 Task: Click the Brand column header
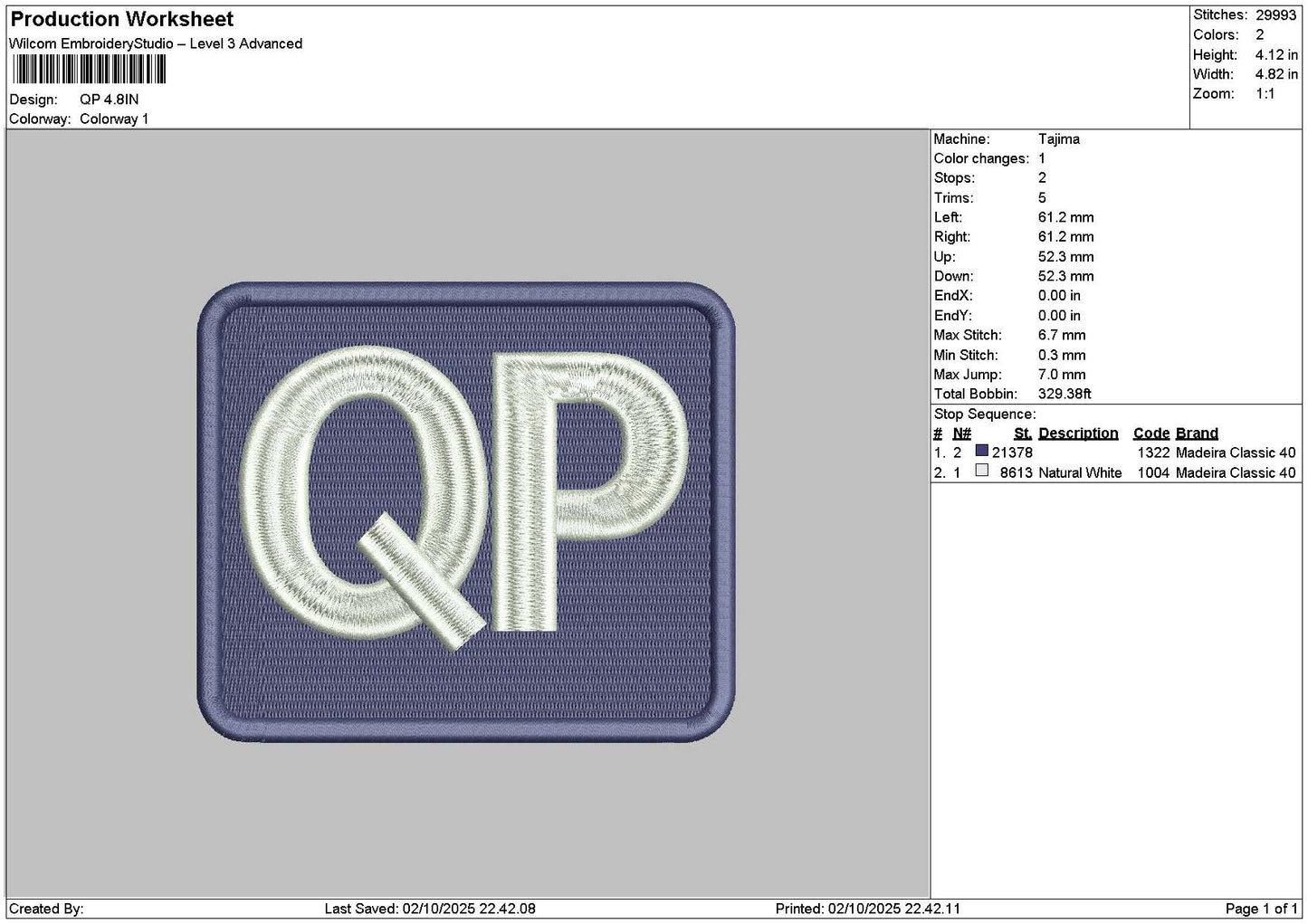[1197, 433]
